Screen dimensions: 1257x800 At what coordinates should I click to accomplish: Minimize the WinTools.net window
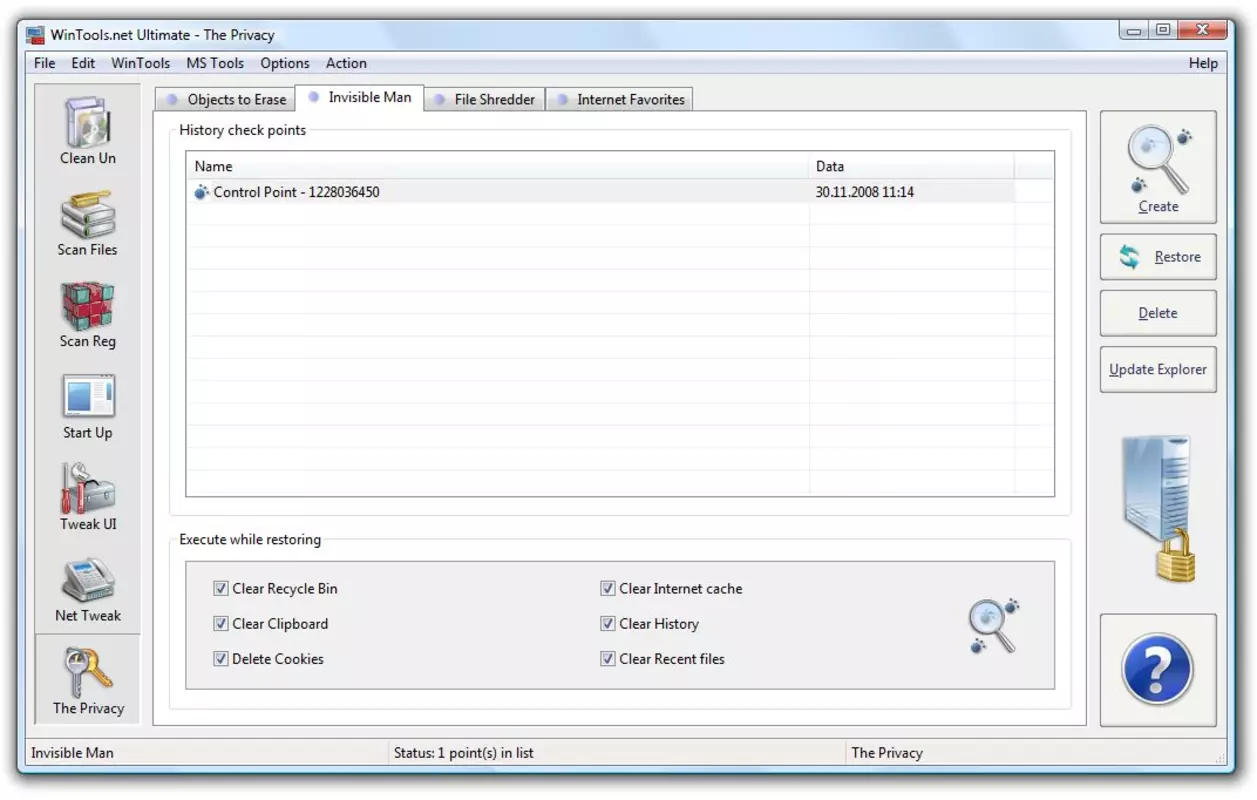pyautogui.click(x=1134, y=30)
